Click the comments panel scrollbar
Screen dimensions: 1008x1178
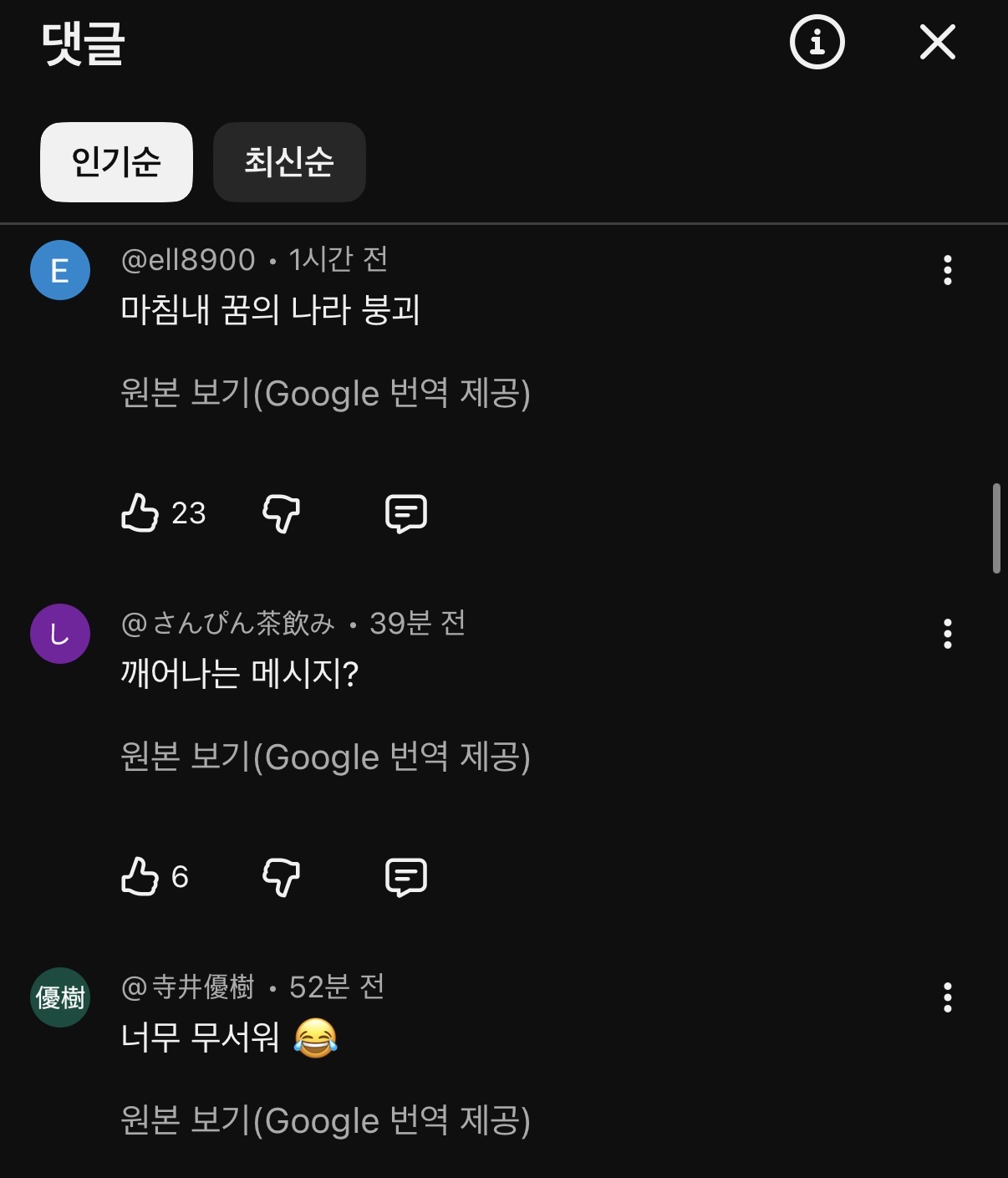tap(995, 528)
